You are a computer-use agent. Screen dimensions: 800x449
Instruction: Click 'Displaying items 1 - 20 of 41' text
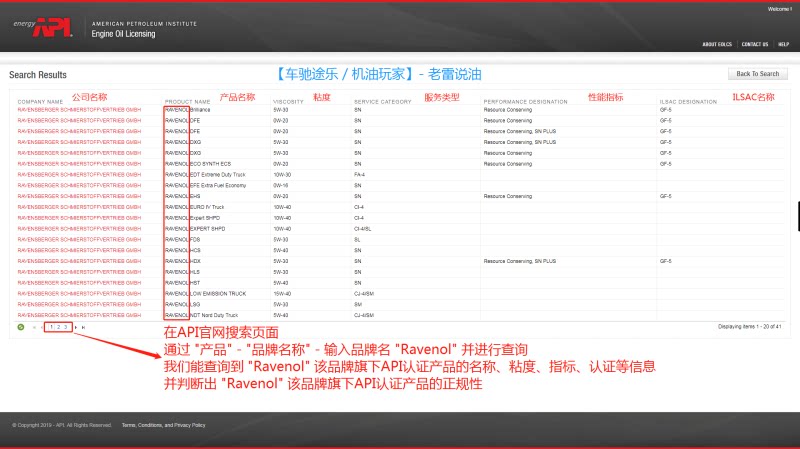749,327
